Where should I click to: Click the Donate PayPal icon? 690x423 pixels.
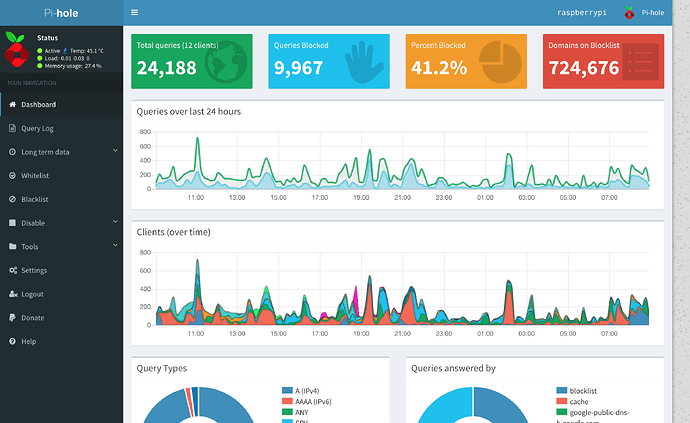(12, 318)
